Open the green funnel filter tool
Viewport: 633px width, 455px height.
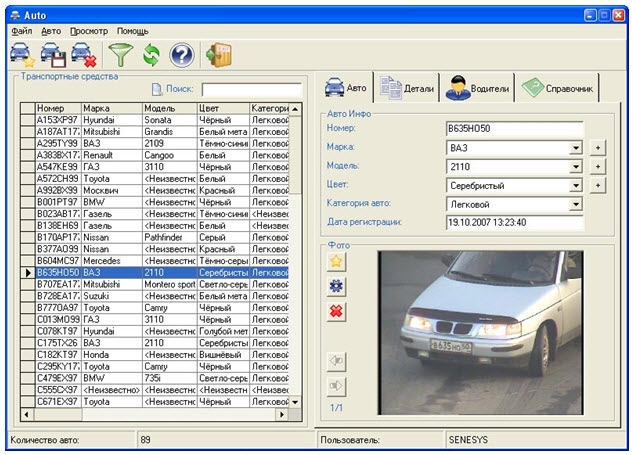[120, 55]
